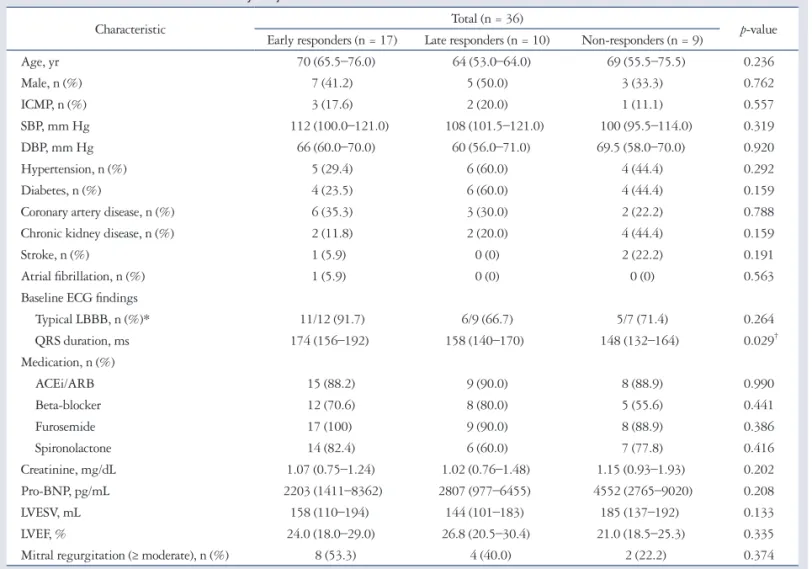Select the p-value "0.236" for age

759,62
